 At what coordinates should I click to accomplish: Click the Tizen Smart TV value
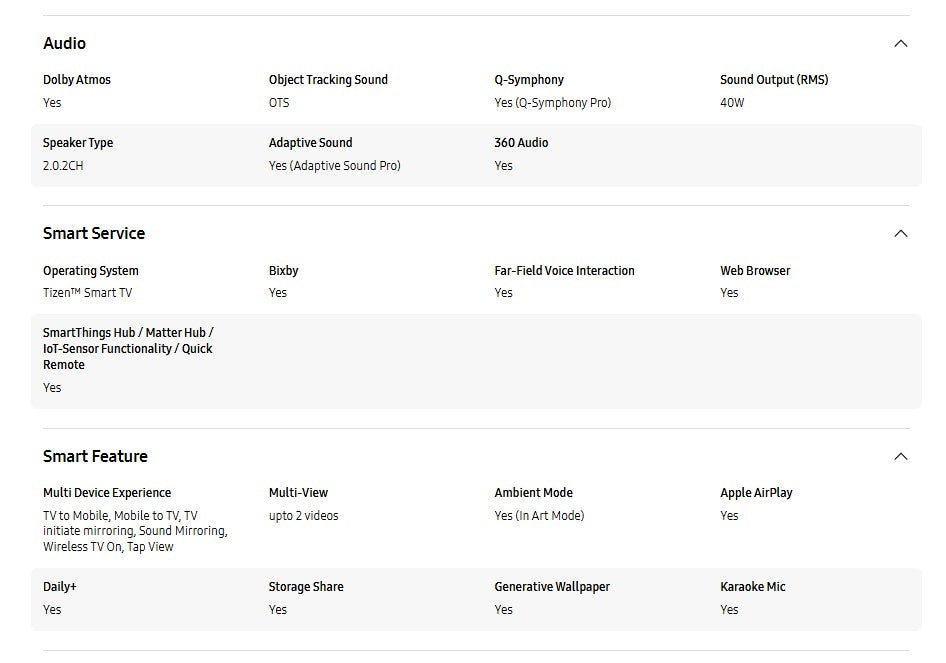pos(87,293)
